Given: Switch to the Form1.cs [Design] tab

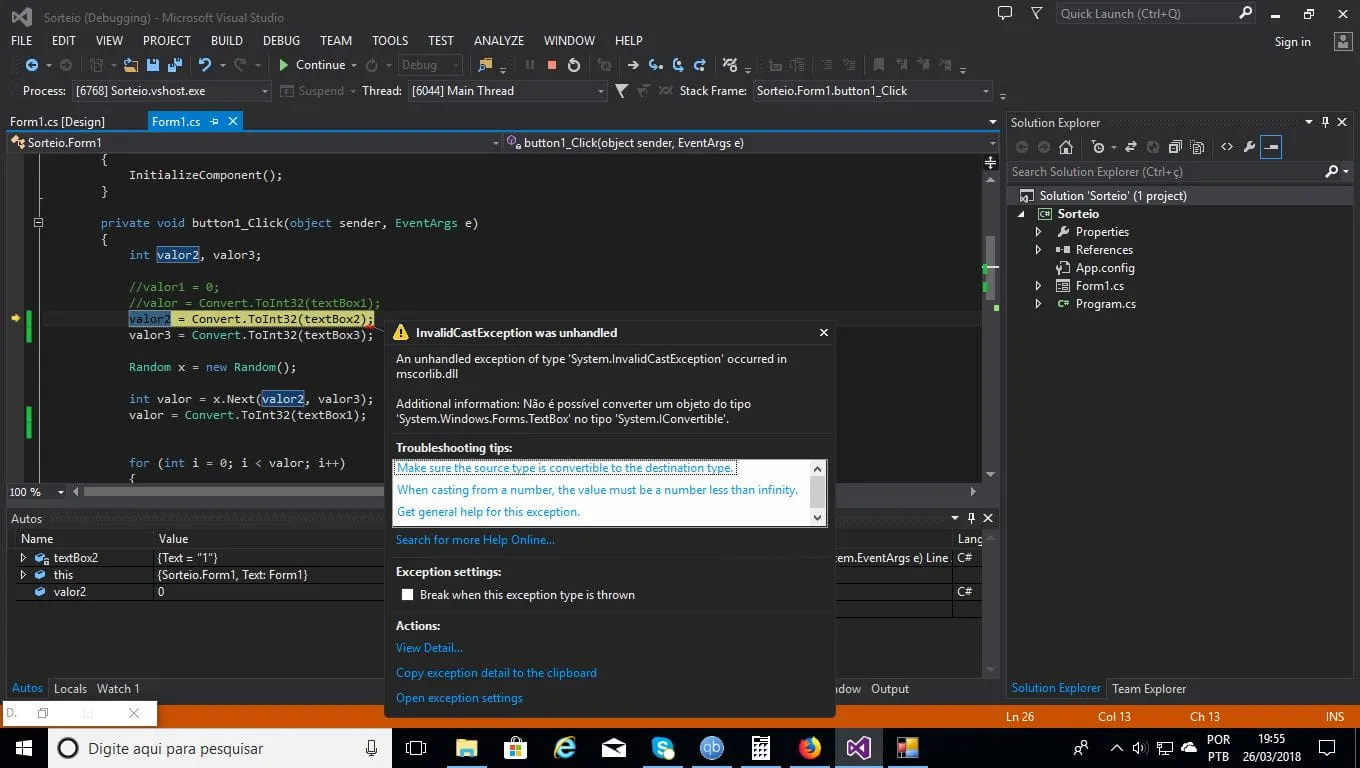Looking at the screenshot, I should 57,122.
